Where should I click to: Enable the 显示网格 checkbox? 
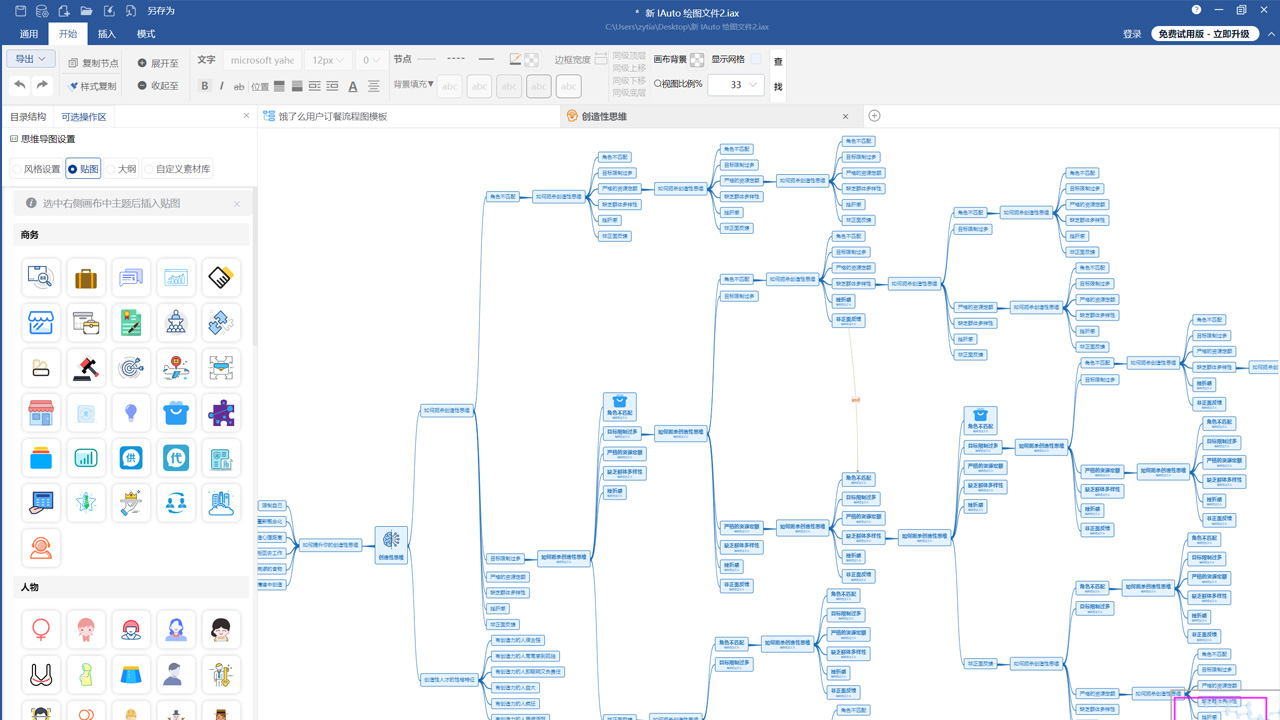[x=756, y=60]
